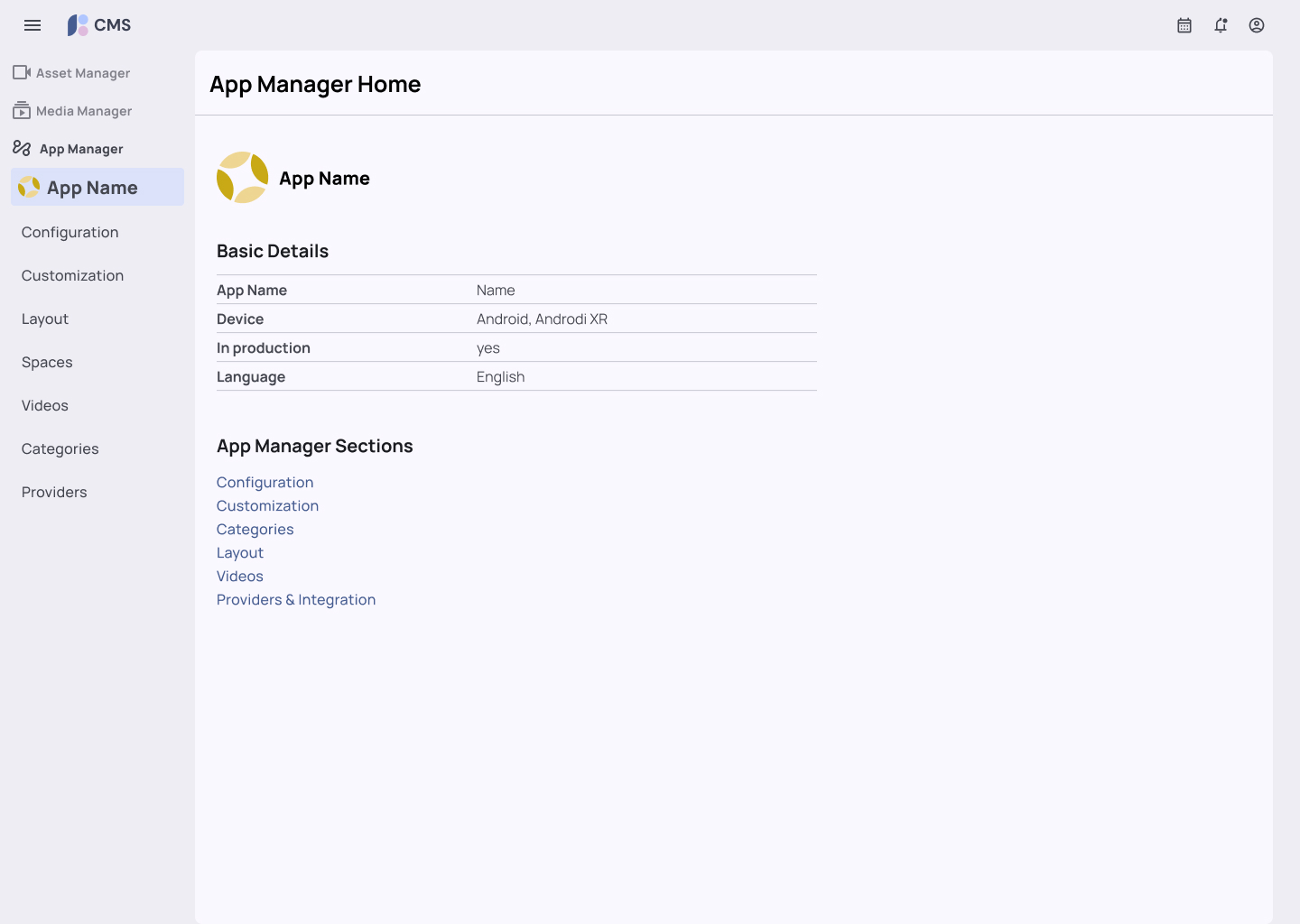The image size is (1300, 924).
Task: Follow the Configuration section link
Action: coord(265,483)
